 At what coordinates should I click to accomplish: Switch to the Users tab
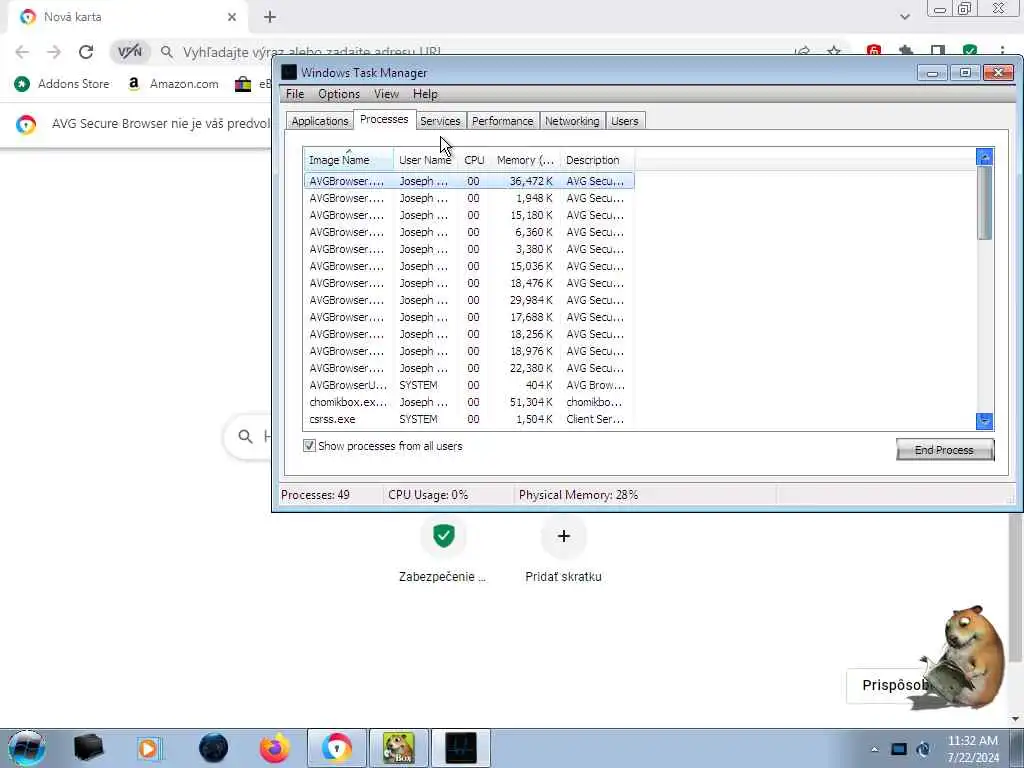tap(625, 121)
